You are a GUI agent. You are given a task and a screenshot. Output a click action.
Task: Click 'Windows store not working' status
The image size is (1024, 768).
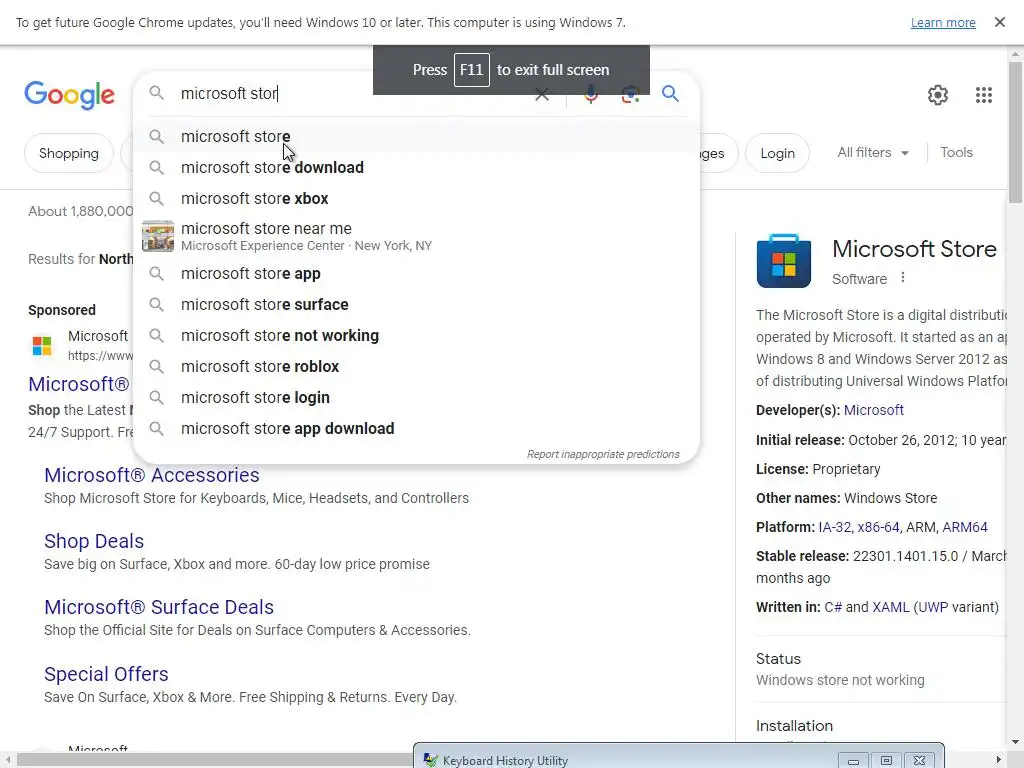840,680
